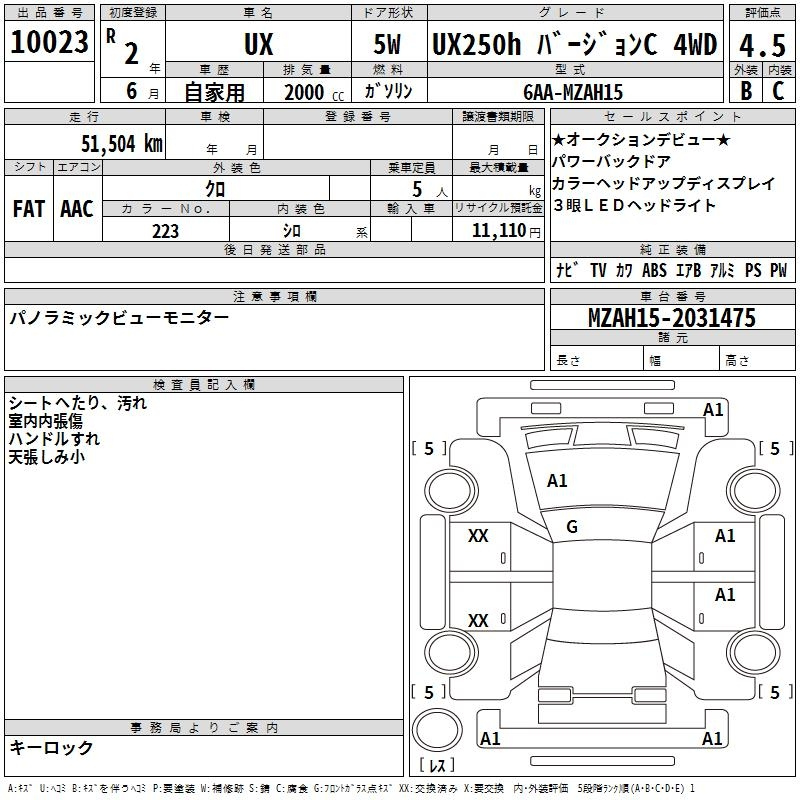This screenshot has height=800, width=800.
Task: Select the car name UX
Action: click(x=259, y=44)
